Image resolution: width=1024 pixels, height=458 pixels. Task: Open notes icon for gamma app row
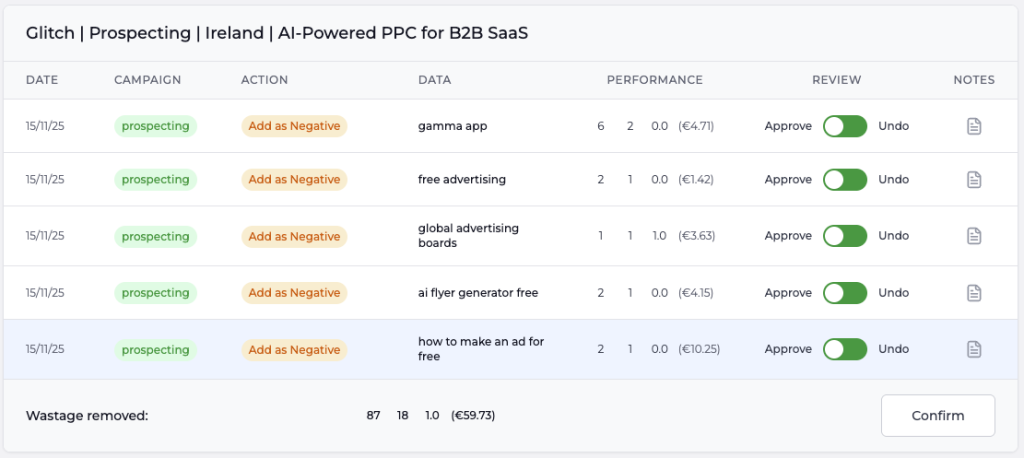[x=974, y=126]
